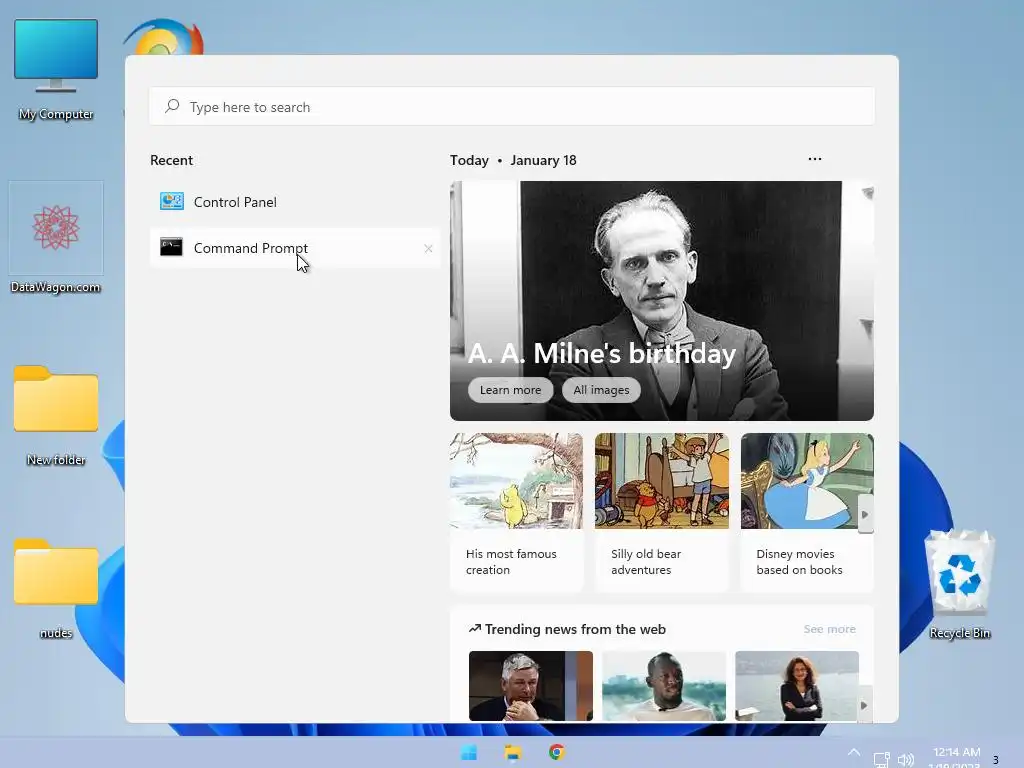1024x768 pixels.
Task: Click next arrow on Milne cards carousel
Action: [x=865, y=515]
